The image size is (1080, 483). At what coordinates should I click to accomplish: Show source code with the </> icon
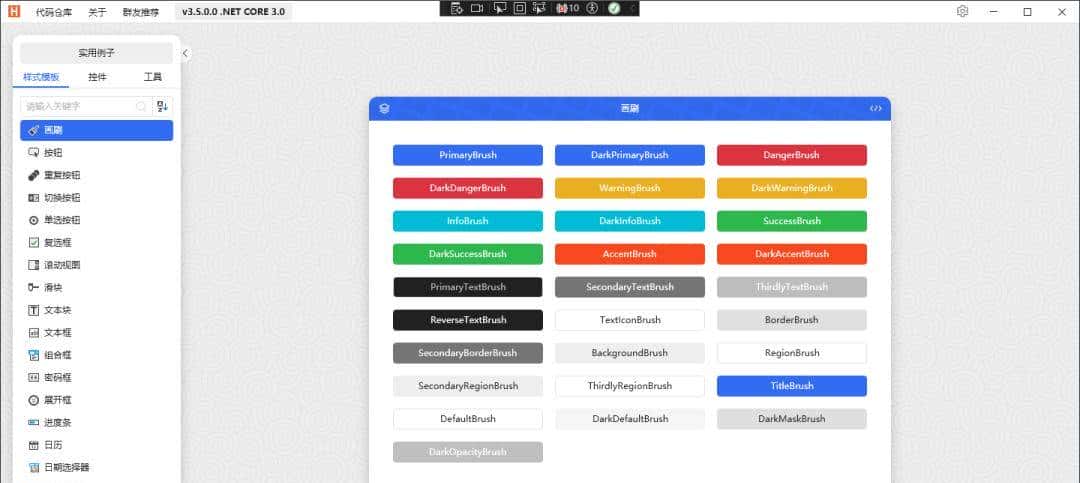click(876, 108)
